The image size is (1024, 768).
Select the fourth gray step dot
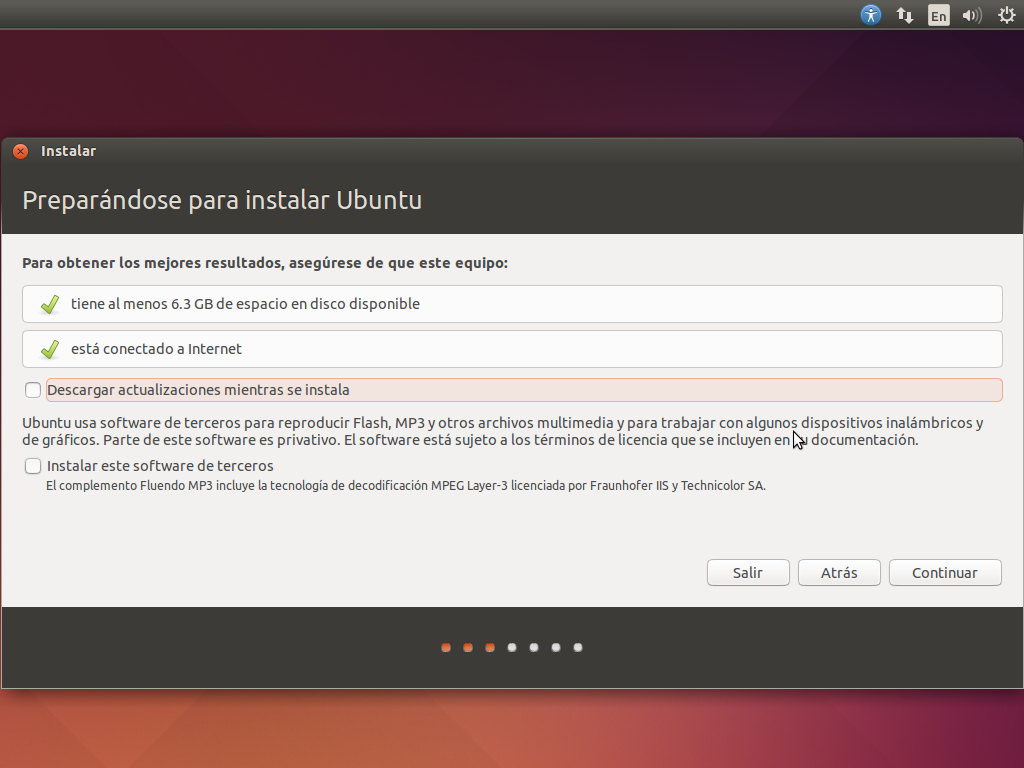(x=511, y=647)
